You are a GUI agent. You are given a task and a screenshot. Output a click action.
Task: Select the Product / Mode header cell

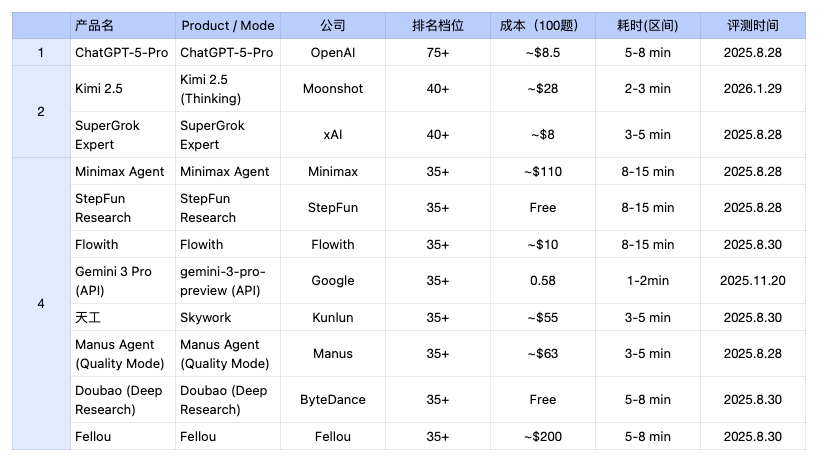tap(228, 25)
